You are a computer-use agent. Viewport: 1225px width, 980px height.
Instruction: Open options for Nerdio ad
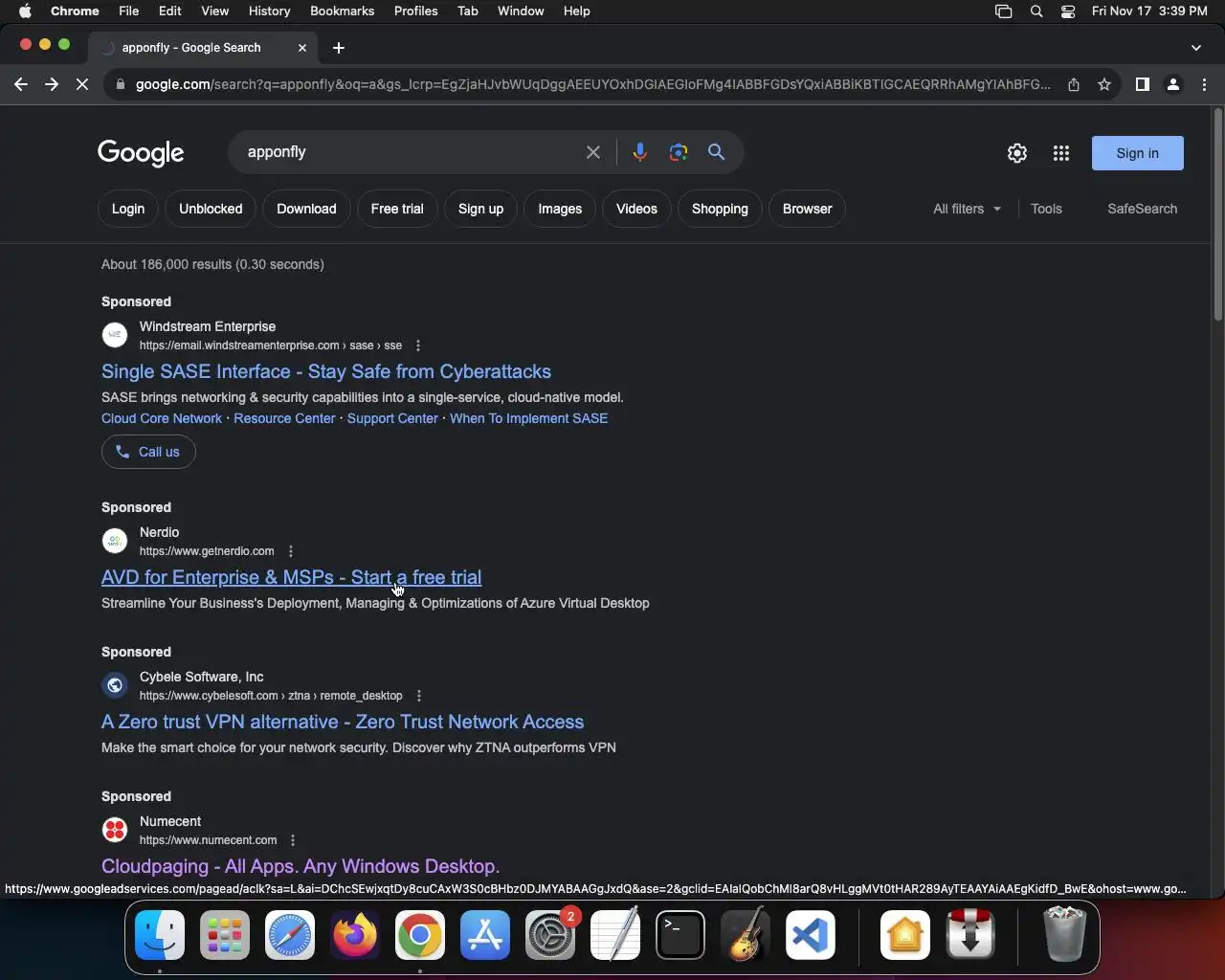tap(291, 551)
